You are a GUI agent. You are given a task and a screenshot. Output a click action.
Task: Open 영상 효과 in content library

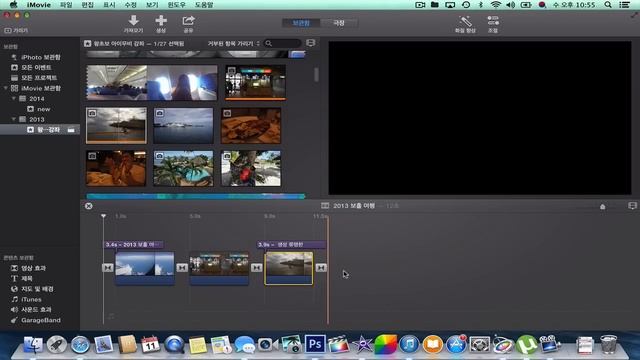coord(33,268)
